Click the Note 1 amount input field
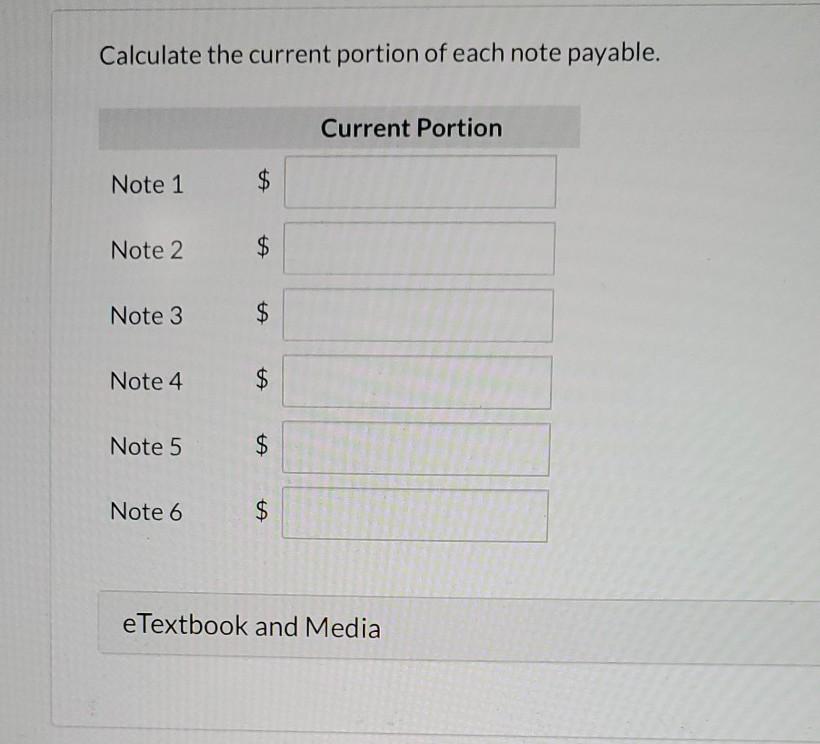The image size is (820, 744). [x=419, y=181]
